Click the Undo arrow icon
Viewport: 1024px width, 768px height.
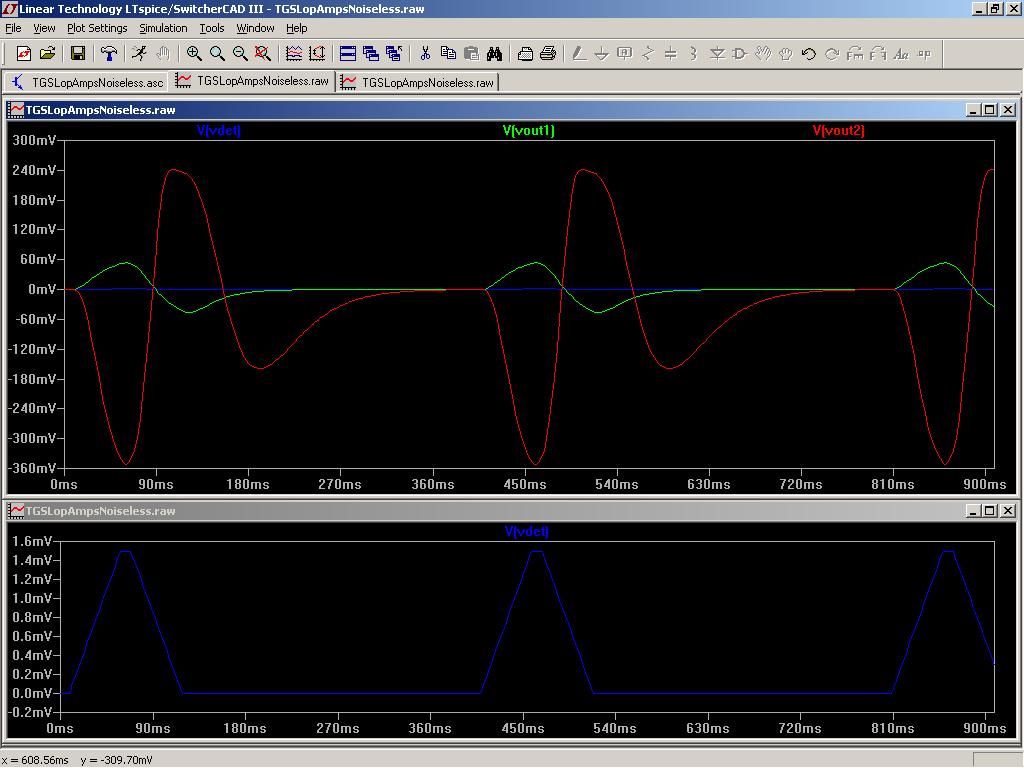tap(809, 54)
